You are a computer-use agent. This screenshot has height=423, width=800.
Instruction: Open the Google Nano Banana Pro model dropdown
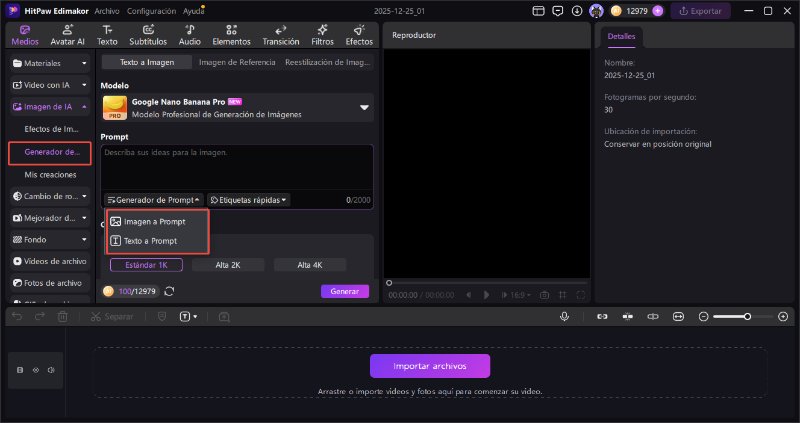click(x=237, y=108)
